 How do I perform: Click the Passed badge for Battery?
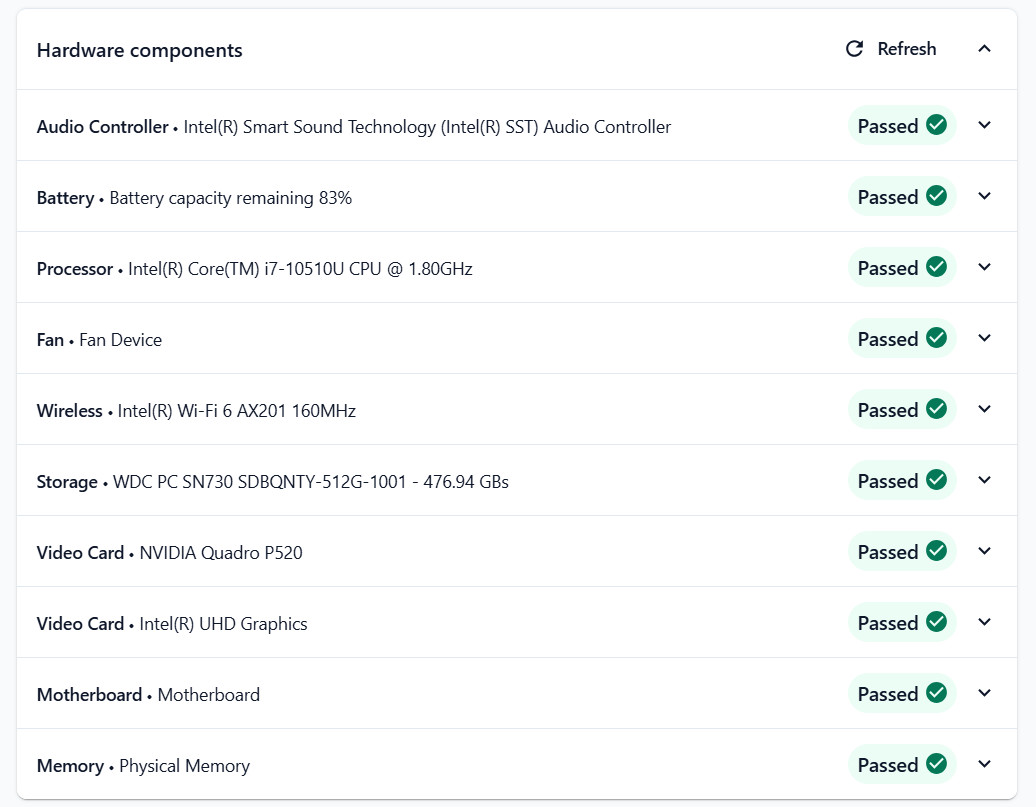point(902,196)
